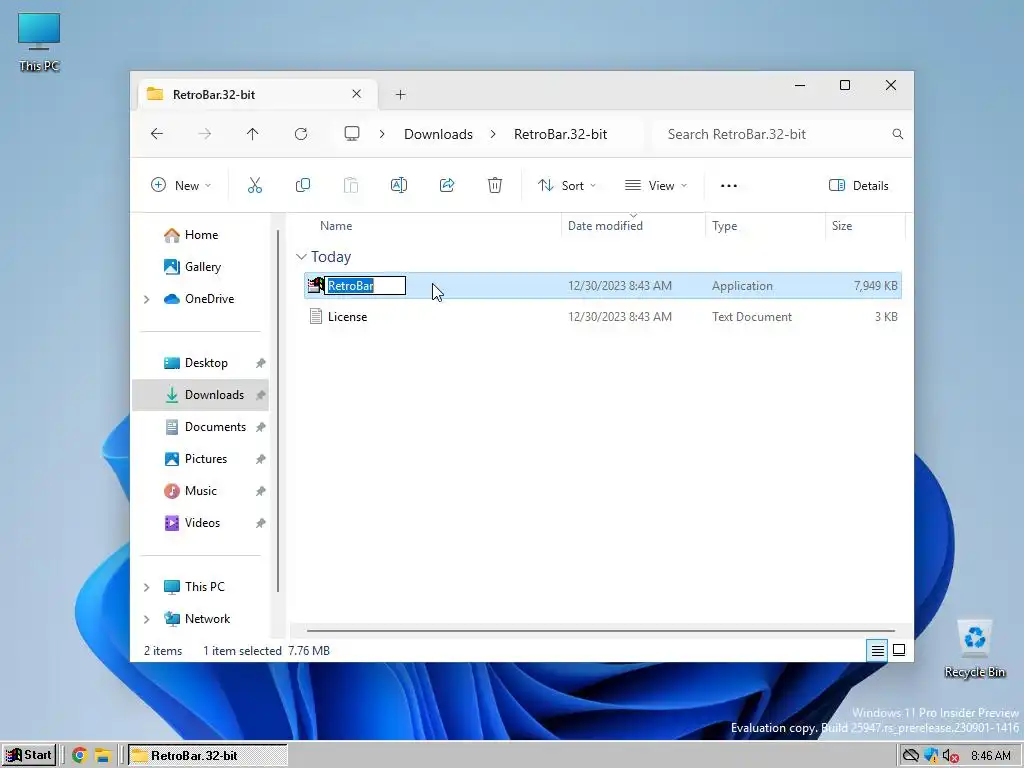Open This PC desktop icon

click(x=39, y=40)
